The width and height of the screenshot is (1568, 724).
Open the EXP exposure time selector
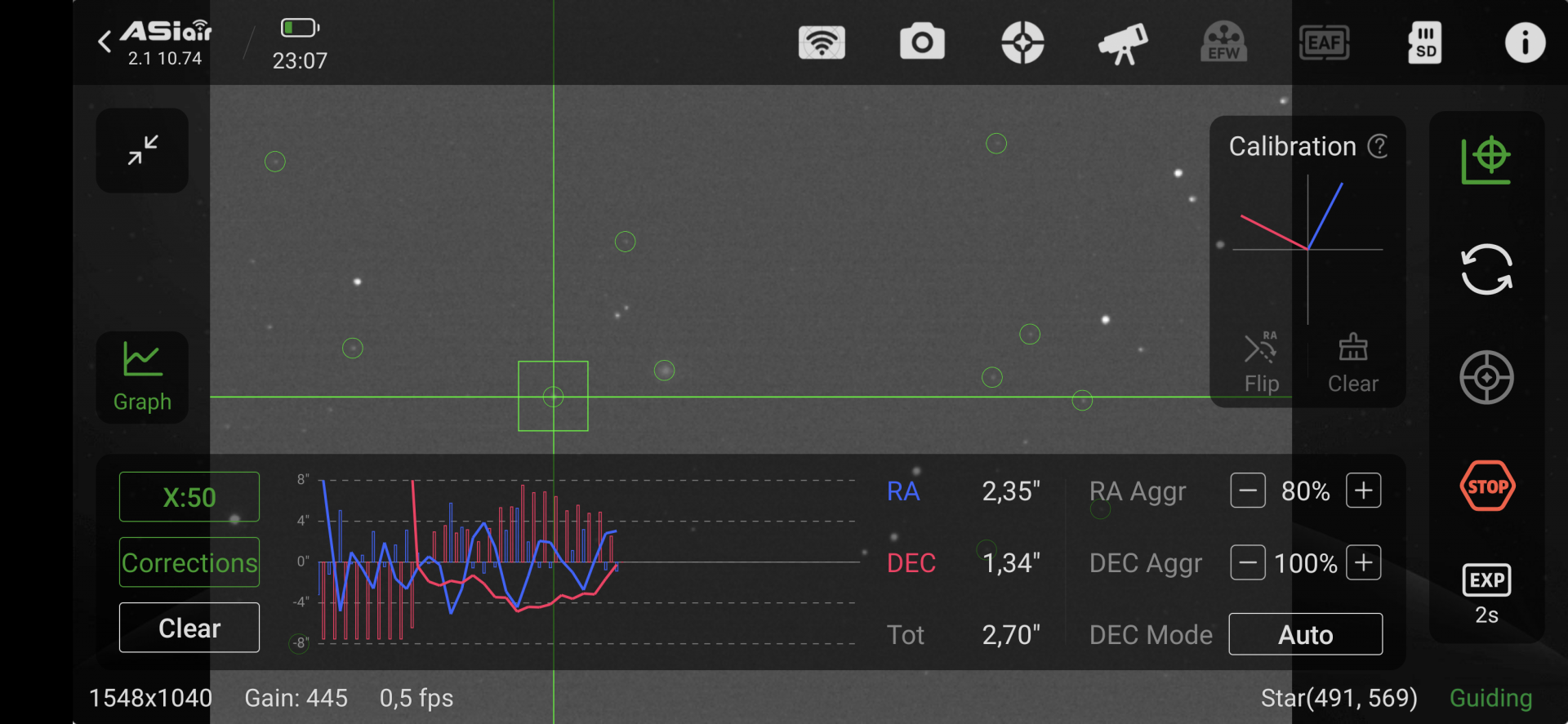(1486, 594)
